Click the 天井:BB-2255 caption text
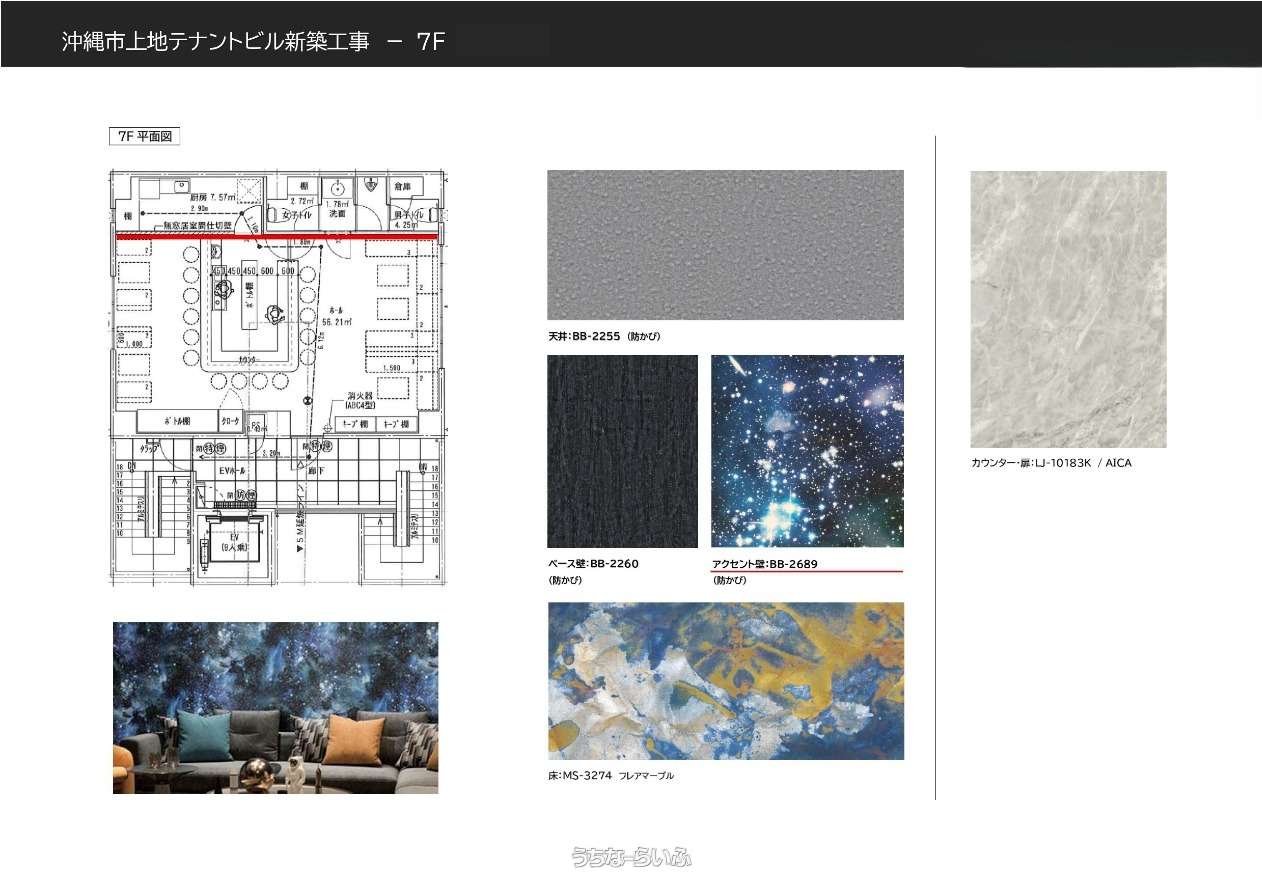 (x=604, y=337)
